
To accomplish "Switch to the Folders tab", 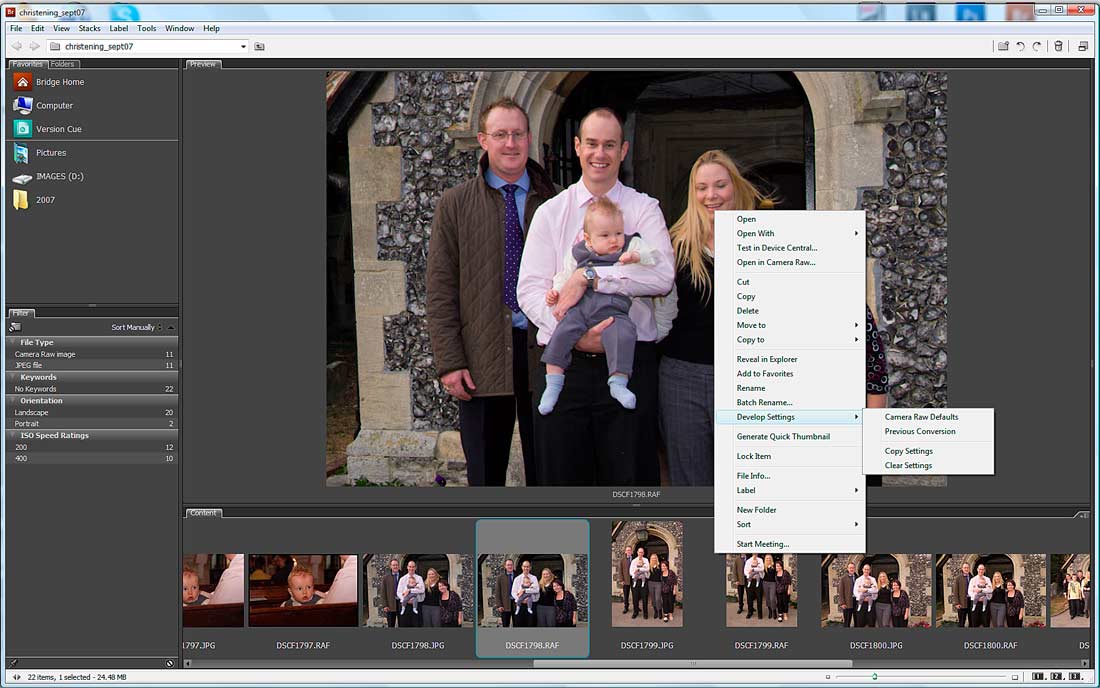I will click(62, 64).
